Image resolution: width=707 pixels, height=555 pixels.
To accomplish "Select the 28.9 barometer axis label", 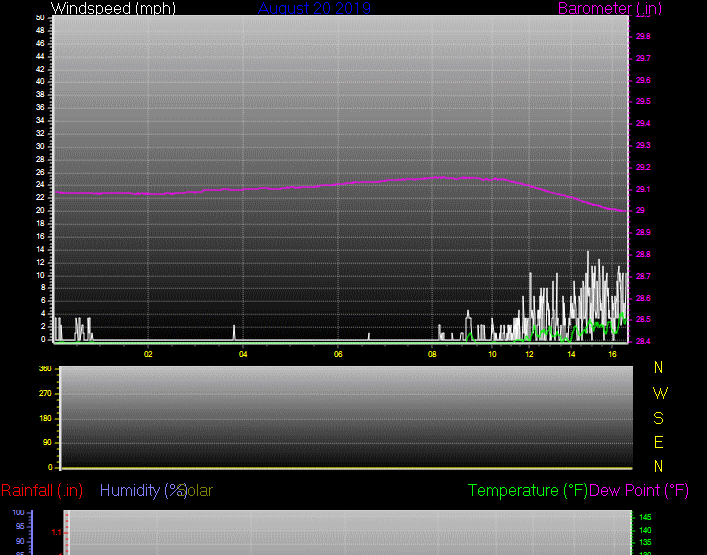I will (643, 233).
